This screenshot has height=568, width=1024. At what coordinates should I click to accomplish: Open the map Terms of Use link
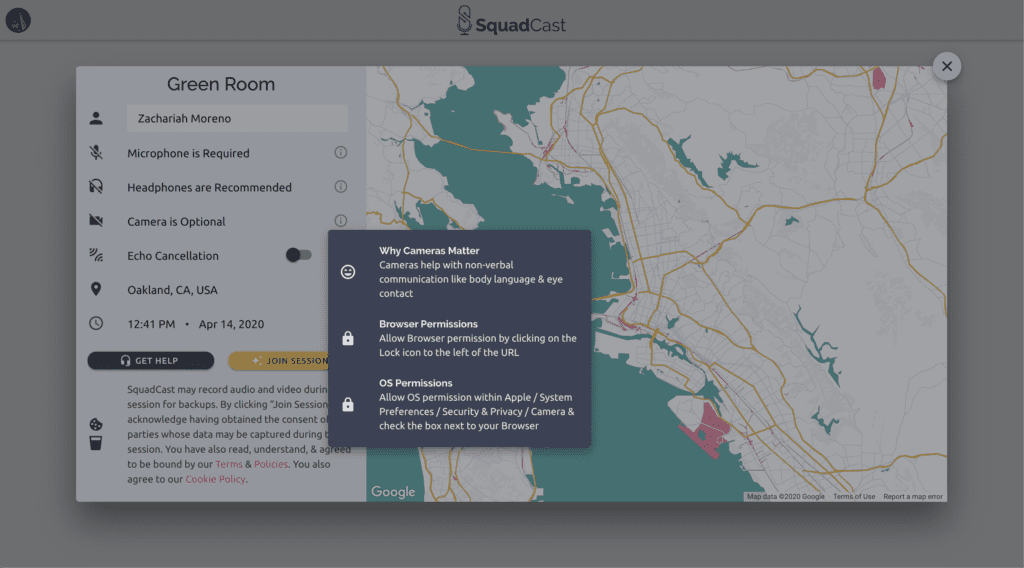click(854, 497)
